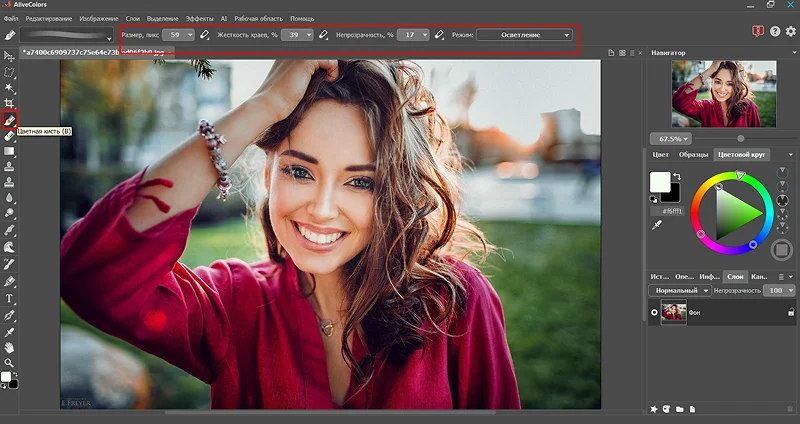Select the Text tool
Image resolution: width=800 pixels, height=424 pixels.
coord(9,298)
